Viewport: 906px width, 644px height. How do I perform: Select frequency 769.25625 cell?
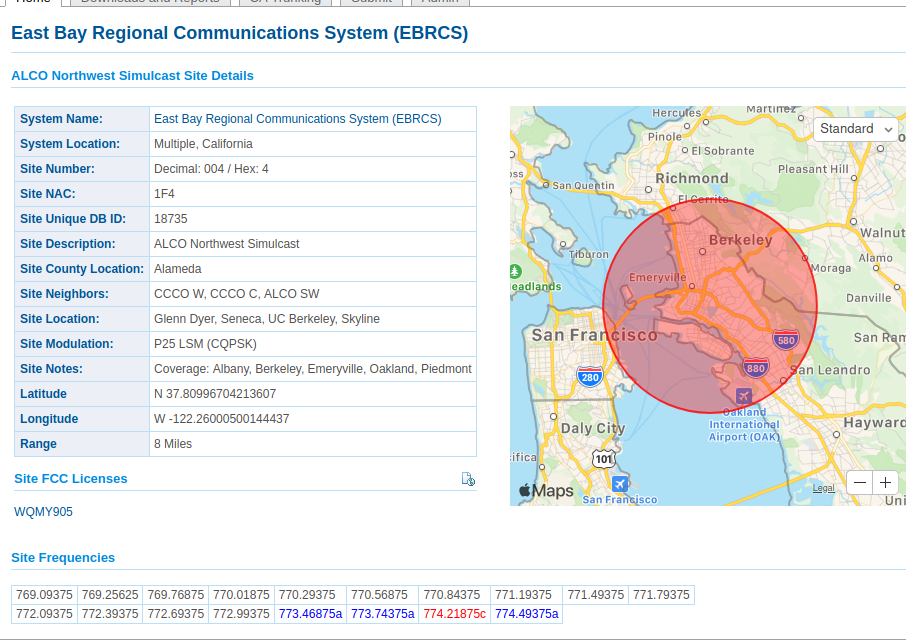110,595
